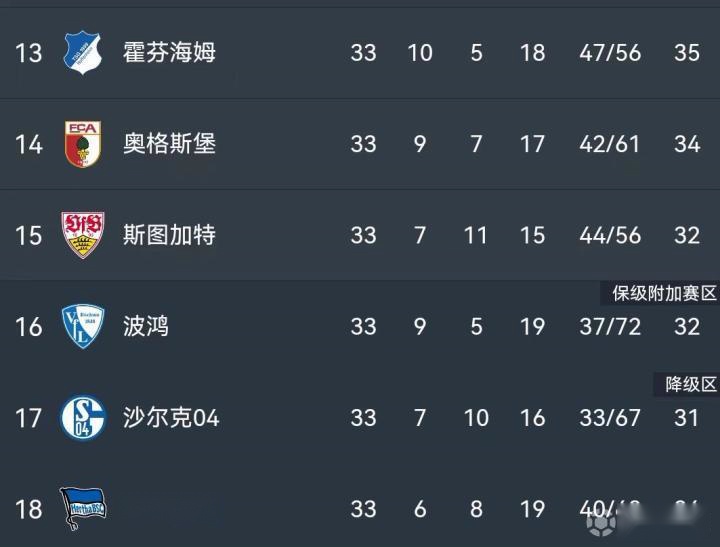Open team 奥格斯堡 from standings
720x547 pixels.
click(169, 144)
